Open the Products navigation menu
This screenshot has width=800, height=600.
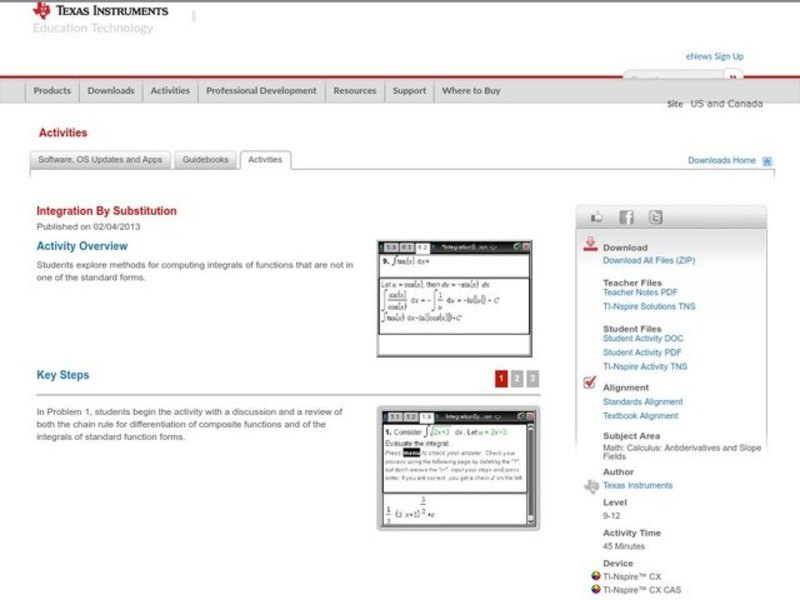(52, 91)
